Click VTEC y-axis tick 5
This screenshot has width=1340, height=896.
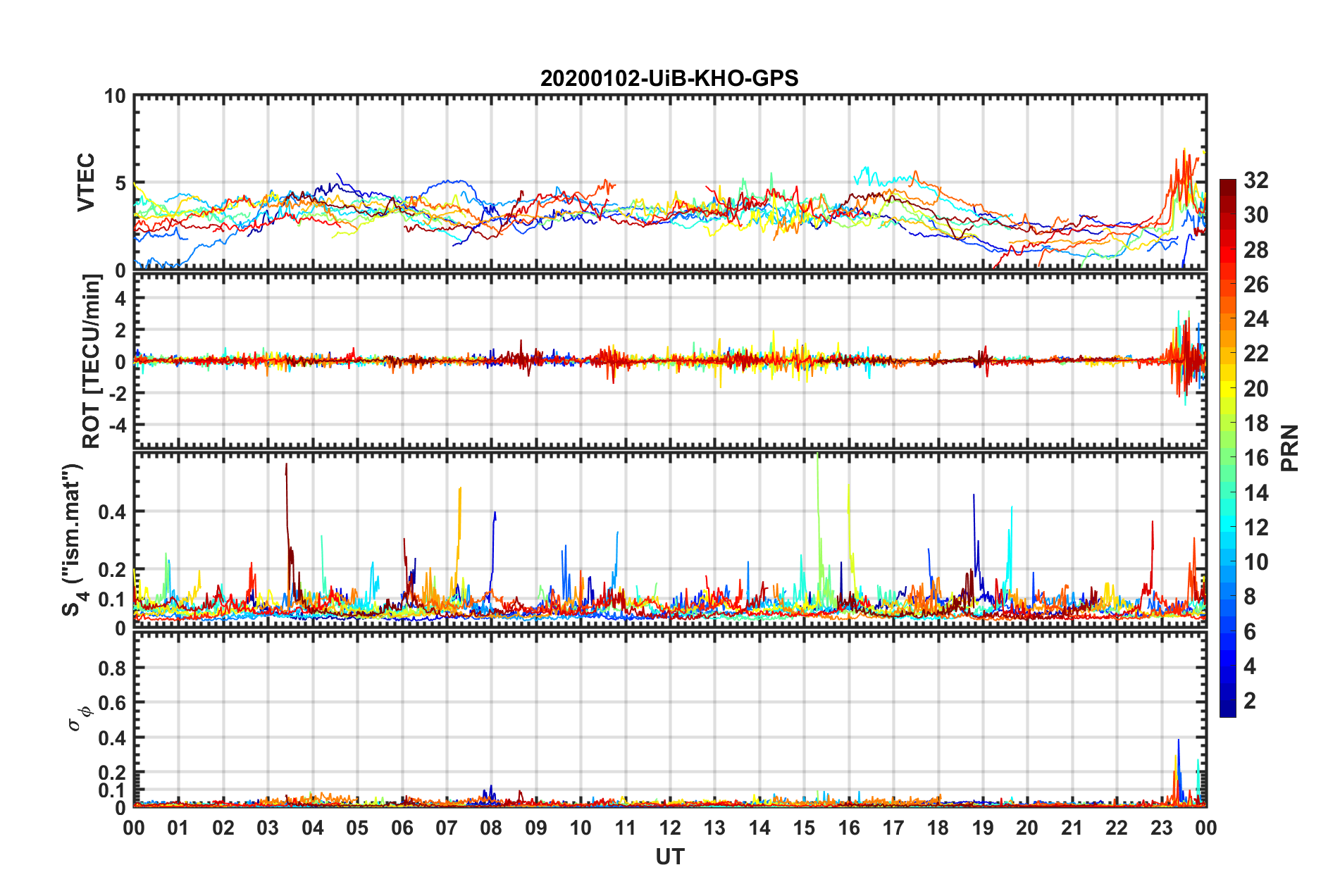(120, 183)
